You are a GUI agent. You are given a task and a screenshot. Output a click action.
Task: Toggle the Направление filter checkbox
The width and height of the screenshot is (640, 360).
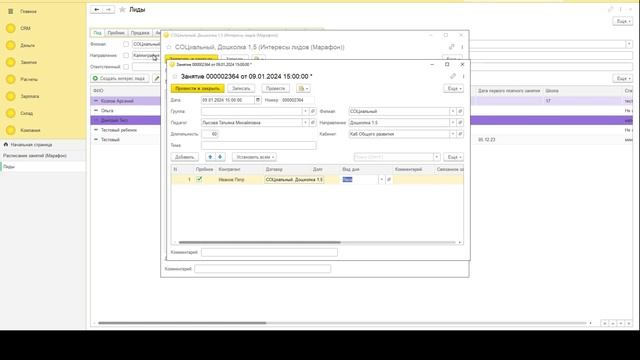click(x=126, y=55)
